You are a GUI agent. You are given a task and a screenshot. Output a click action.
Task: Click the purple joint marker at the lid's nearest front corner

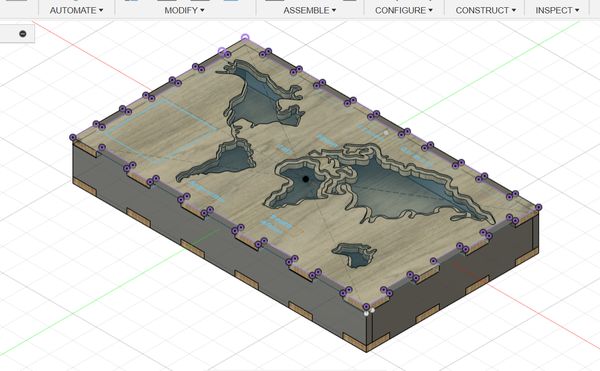[x=366, y=307]
